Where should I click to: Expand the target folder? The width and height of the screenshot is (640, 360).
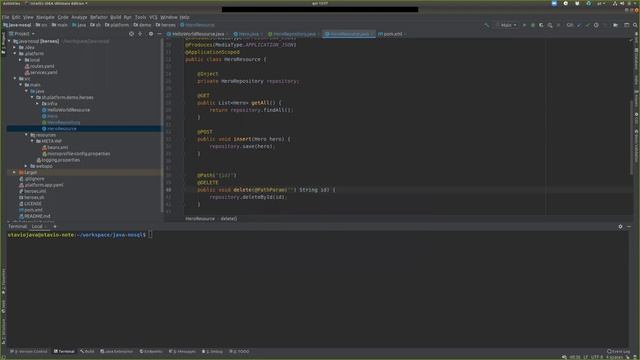click(x=15, y=172)
